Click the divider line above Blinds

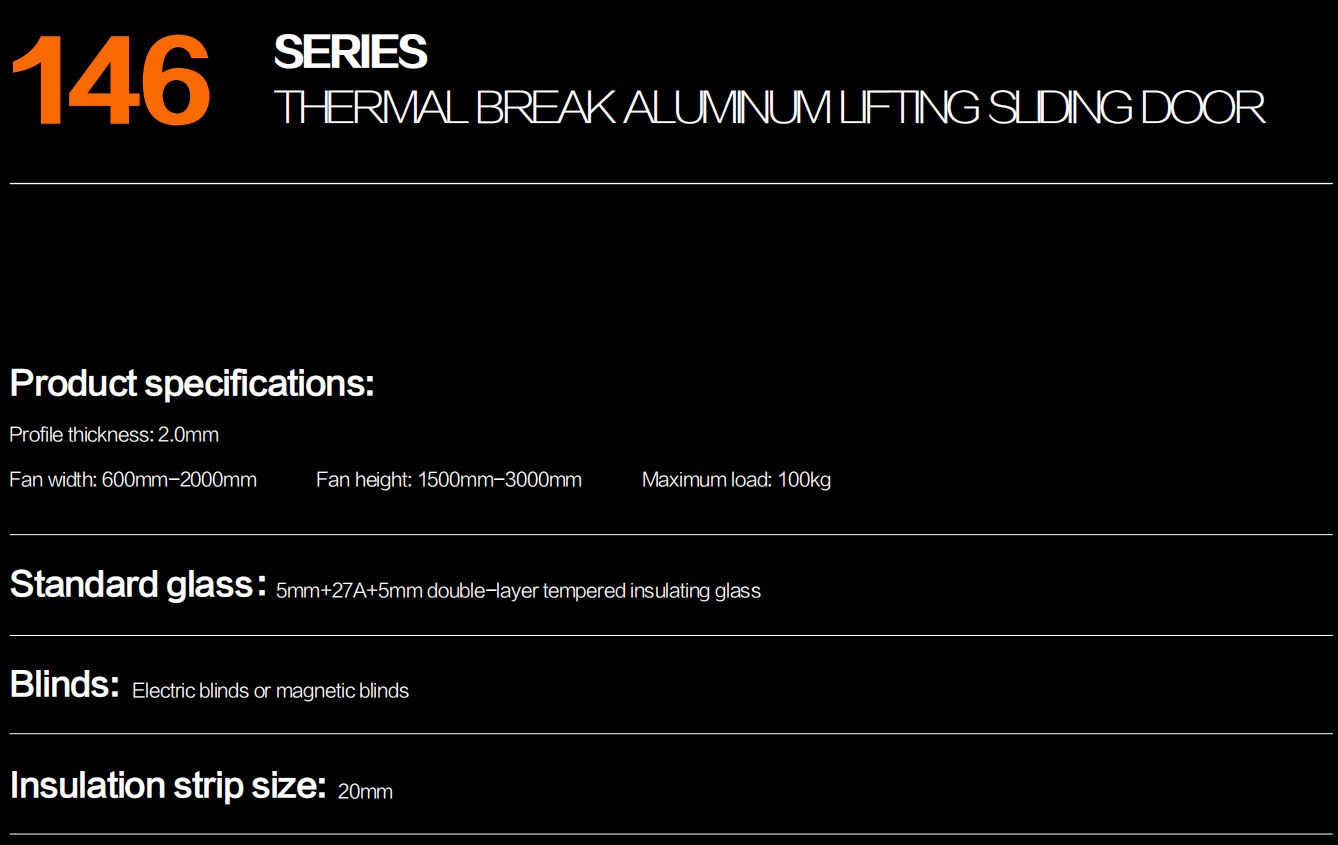pyautogui.click(x=671, y=635)
